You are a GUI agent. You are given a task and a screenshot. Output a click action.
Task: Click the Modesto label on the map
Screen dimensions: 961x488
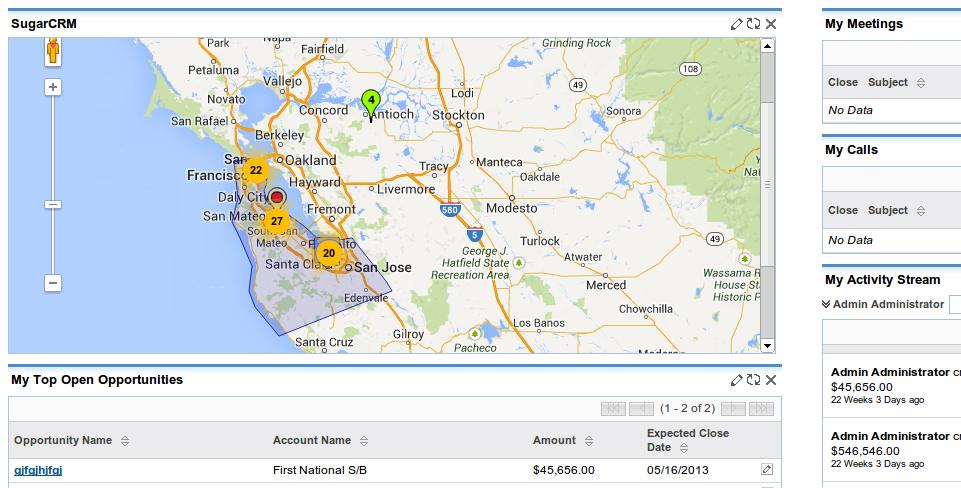(511, 208)
